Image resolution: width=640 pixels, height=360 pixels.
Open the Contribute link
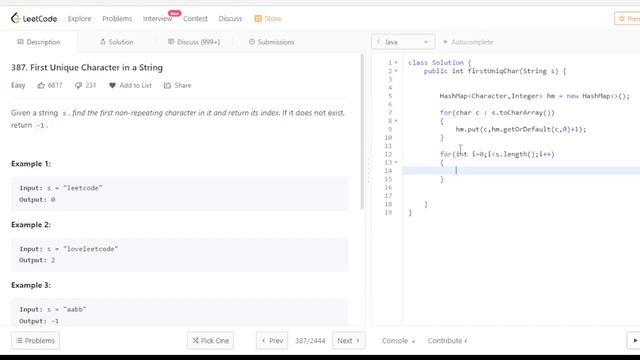447,340
